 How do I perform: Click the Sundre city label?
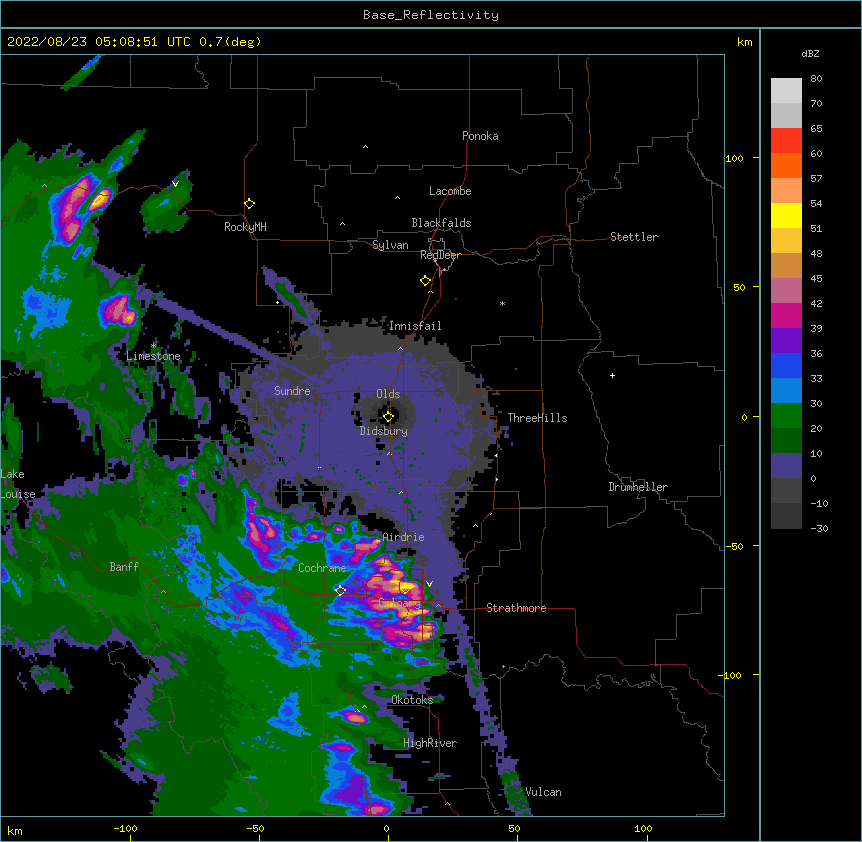point(292,391)
